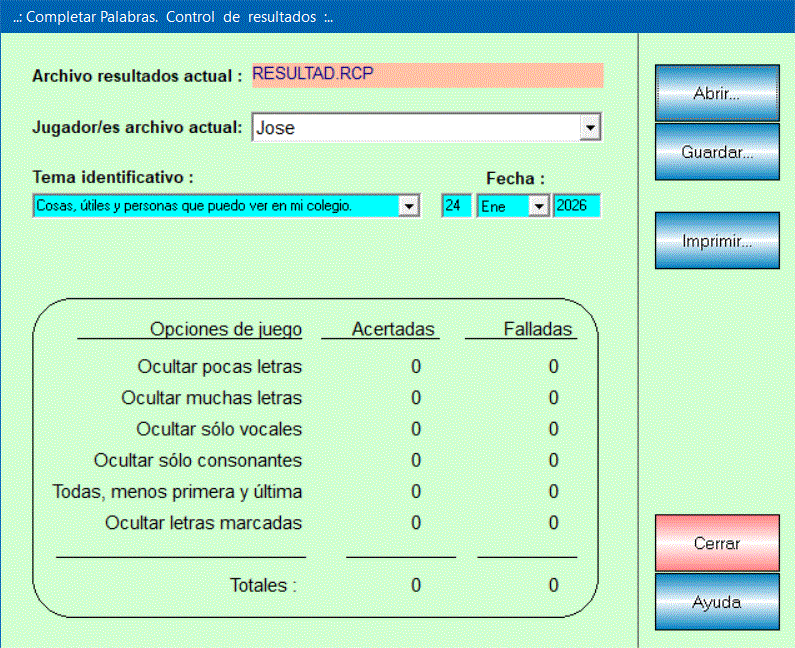Close the window with the Cerrar button
This screenshot has height=648, width=795.
[716, 543]
